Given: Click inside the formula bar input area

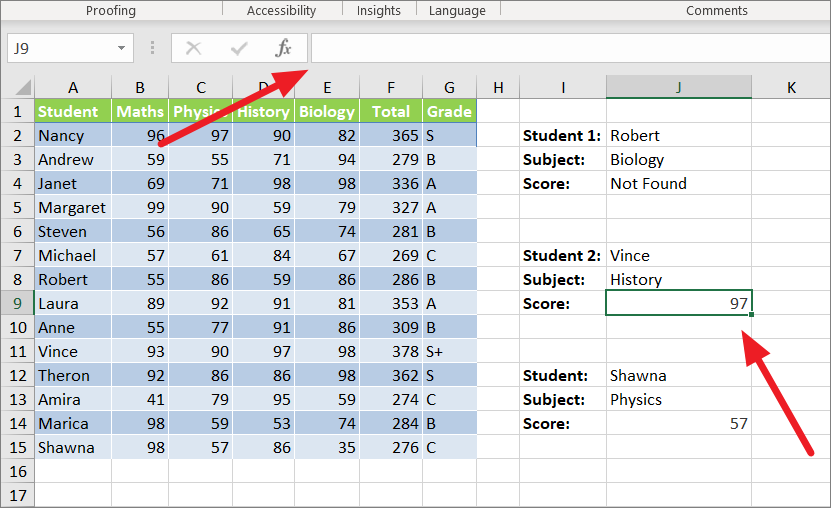Looking at the screenshot, I should click(570, 48).
